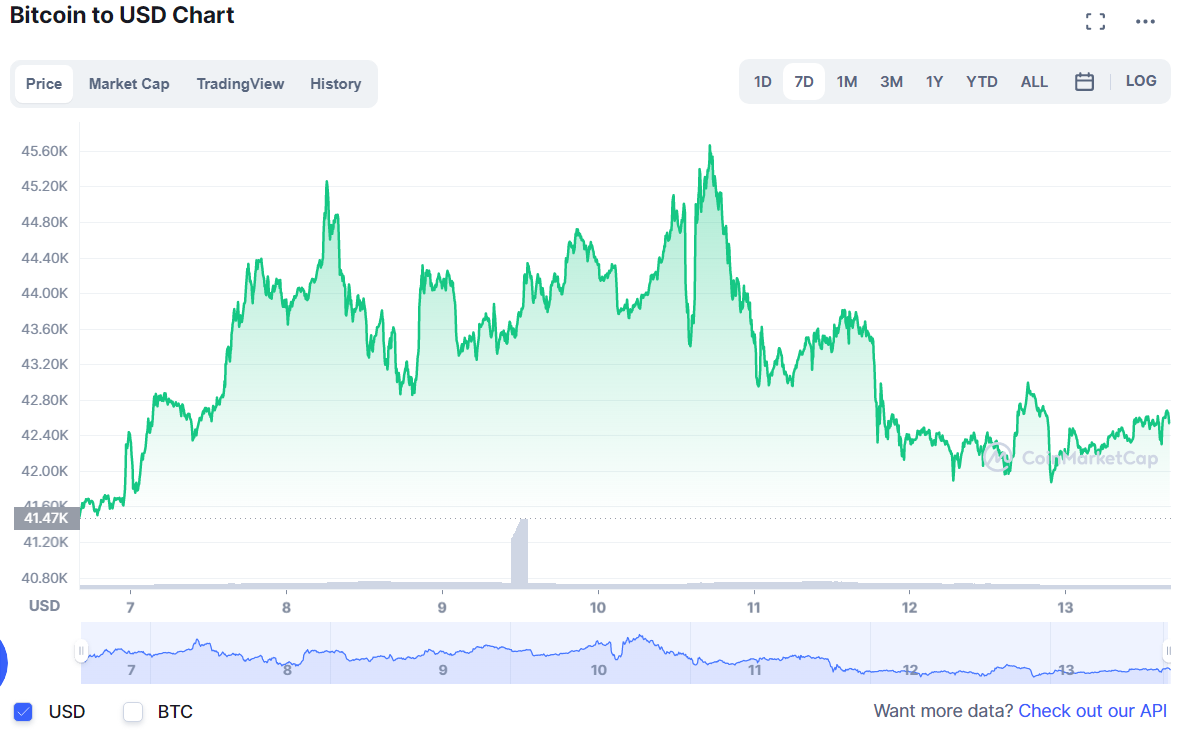Switch to the Market Cap tab

click(x=128, y=84)
